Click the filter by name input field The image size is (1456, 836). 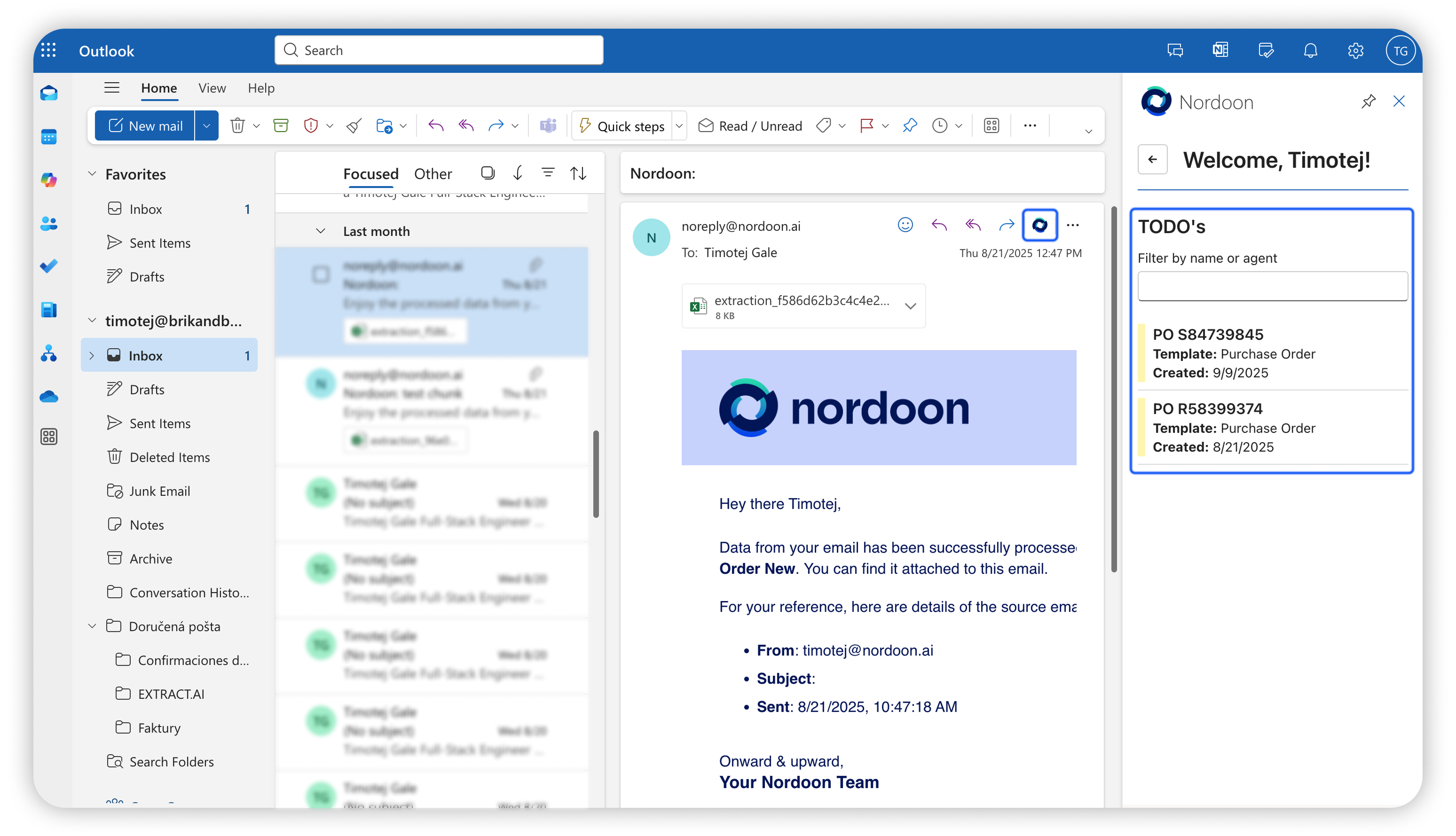(x=1272, y=286)
